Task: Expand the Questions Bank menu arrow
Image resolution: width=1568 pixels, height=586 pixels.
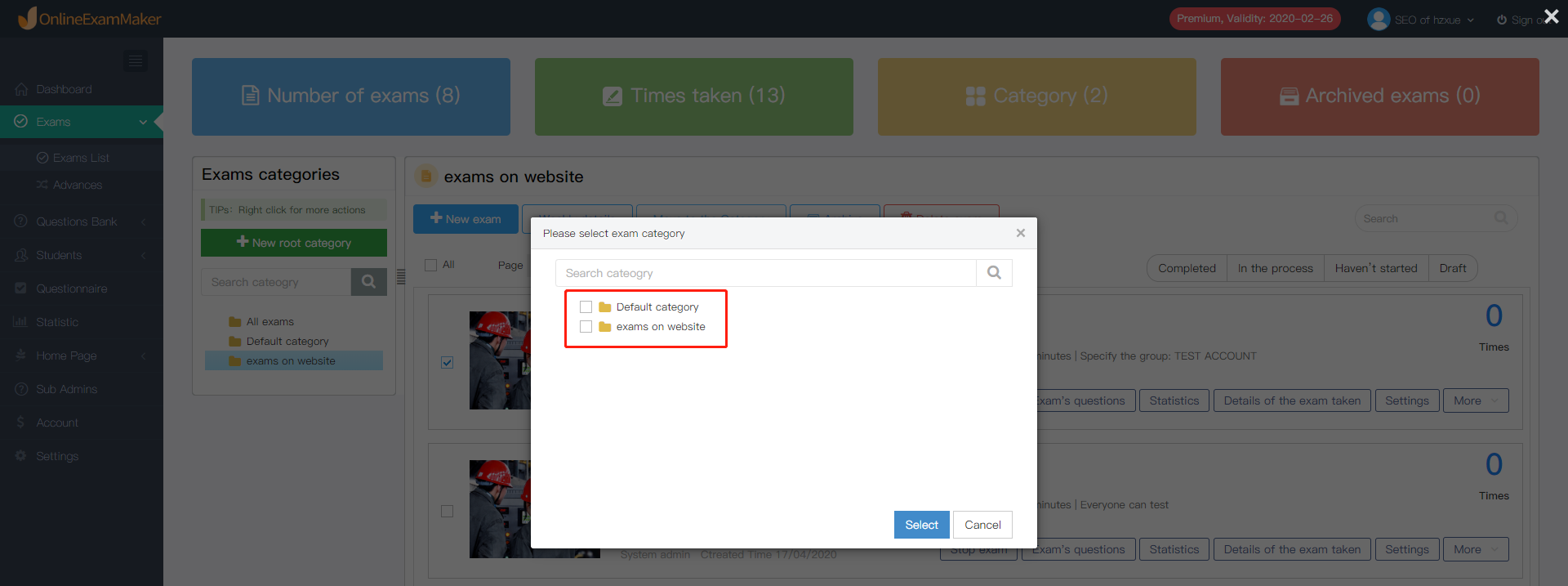Action: pyautogui.click(x=144, y=221)
